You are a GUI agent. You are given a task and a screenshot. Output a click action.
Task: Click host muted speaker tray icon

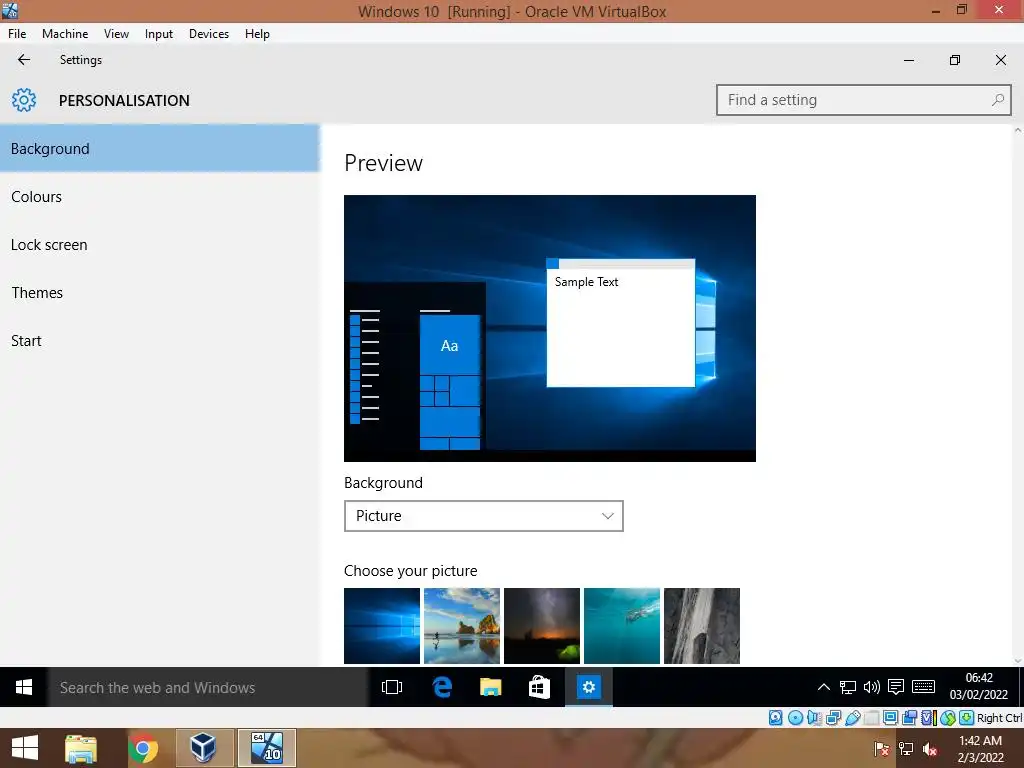(x=929, y=749)
